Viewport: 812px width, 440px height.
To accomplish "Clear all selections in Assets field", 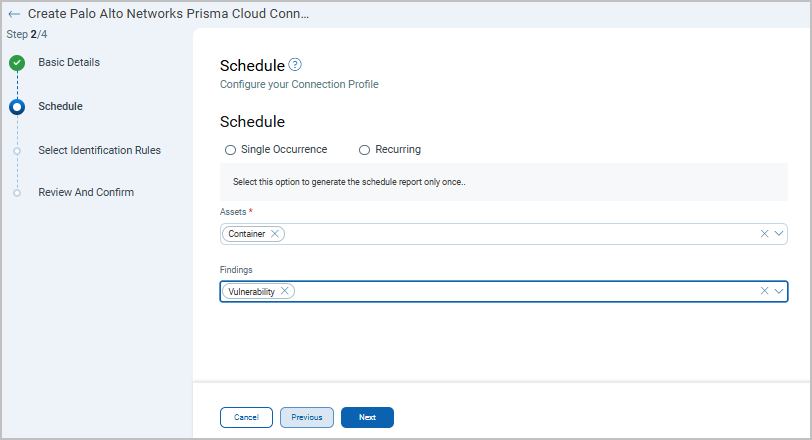I will [765, 234].
